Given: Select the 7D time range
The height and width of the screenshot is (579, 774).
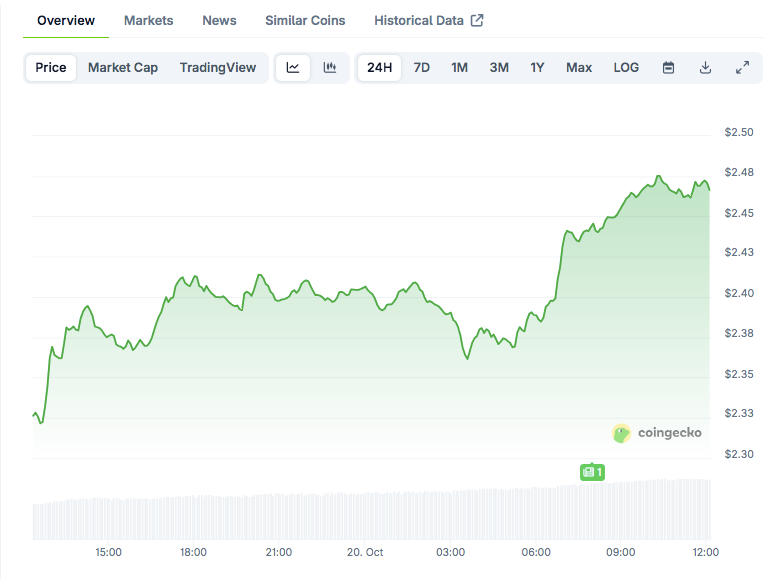Looking at the screenshot, I should (422, 68).
